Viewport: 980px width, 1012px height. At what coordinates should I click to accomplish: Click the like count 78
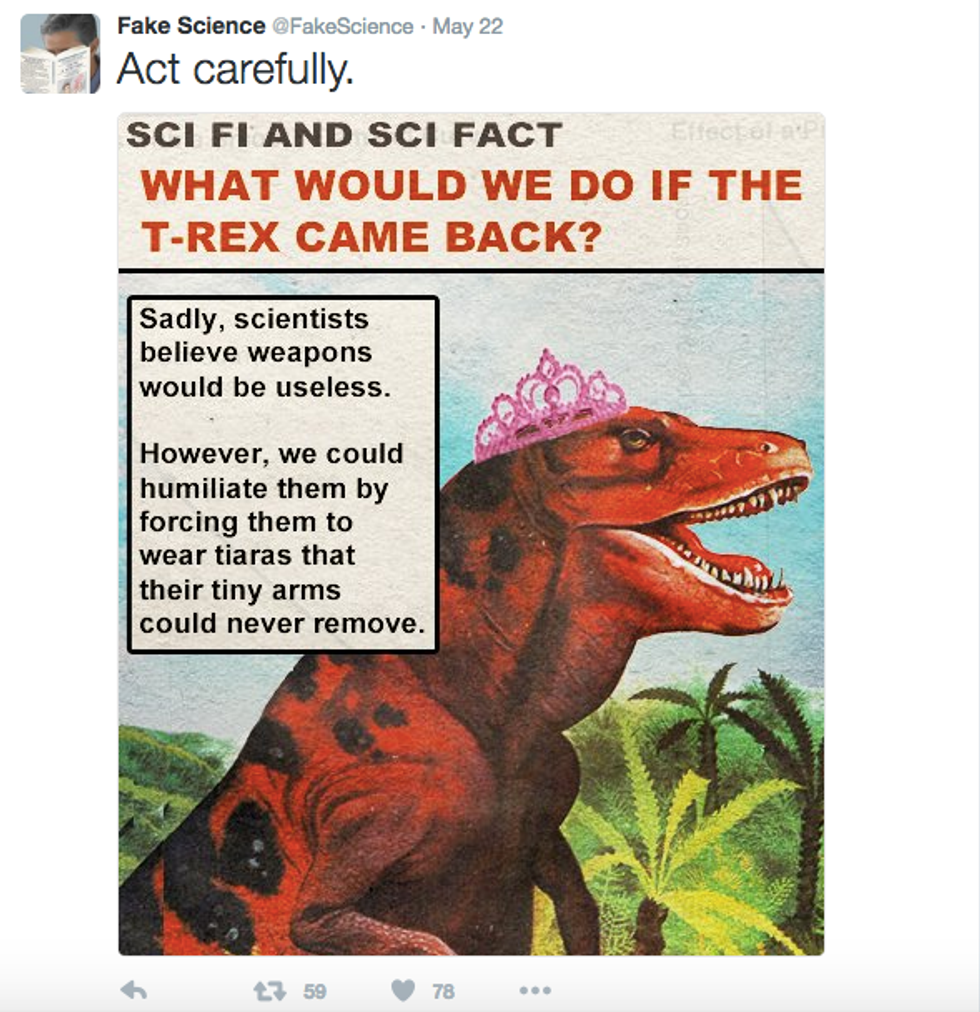click(443, 991)
